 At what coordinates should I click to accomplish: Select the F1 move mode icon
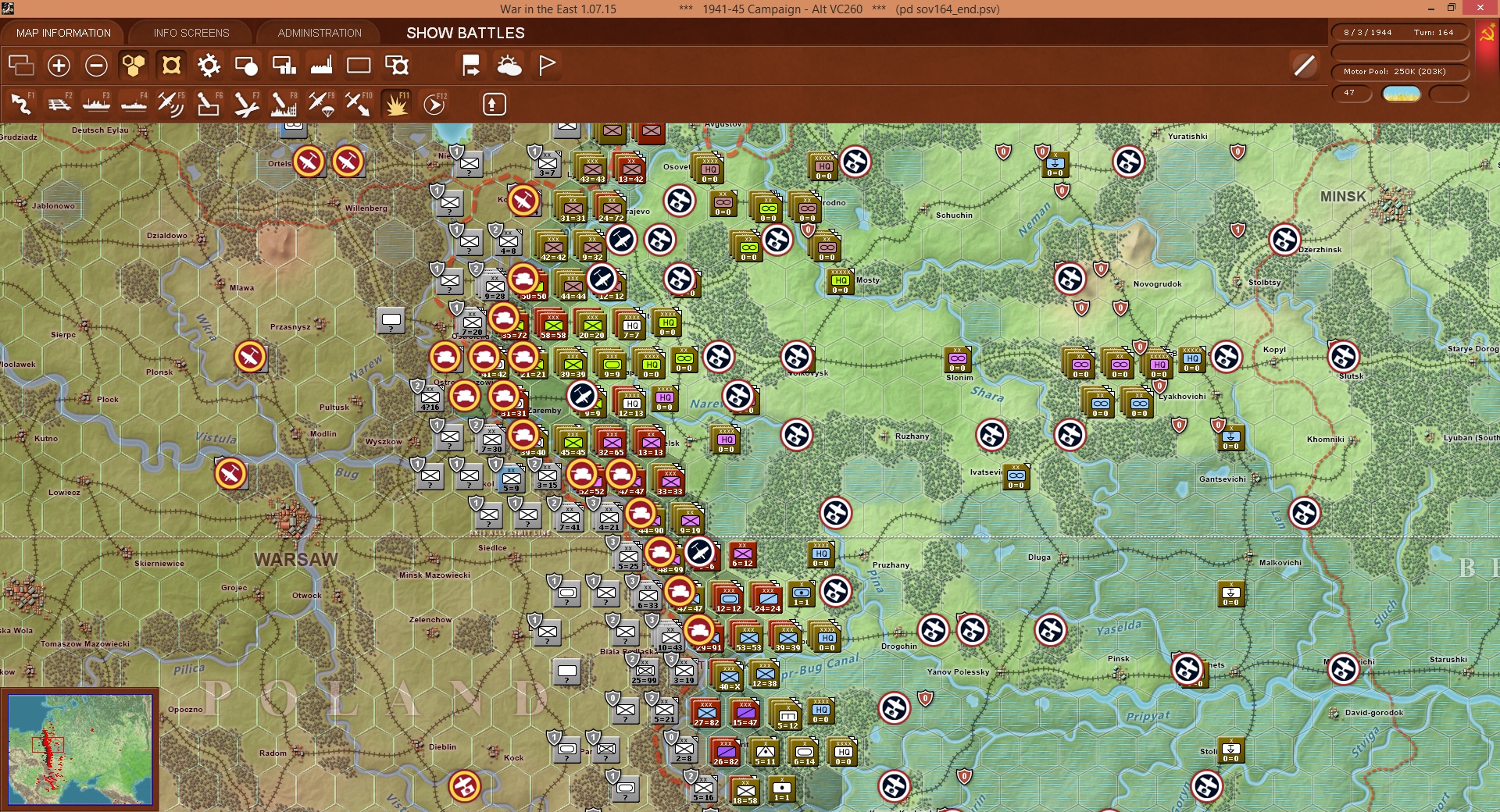coord(22,104)
